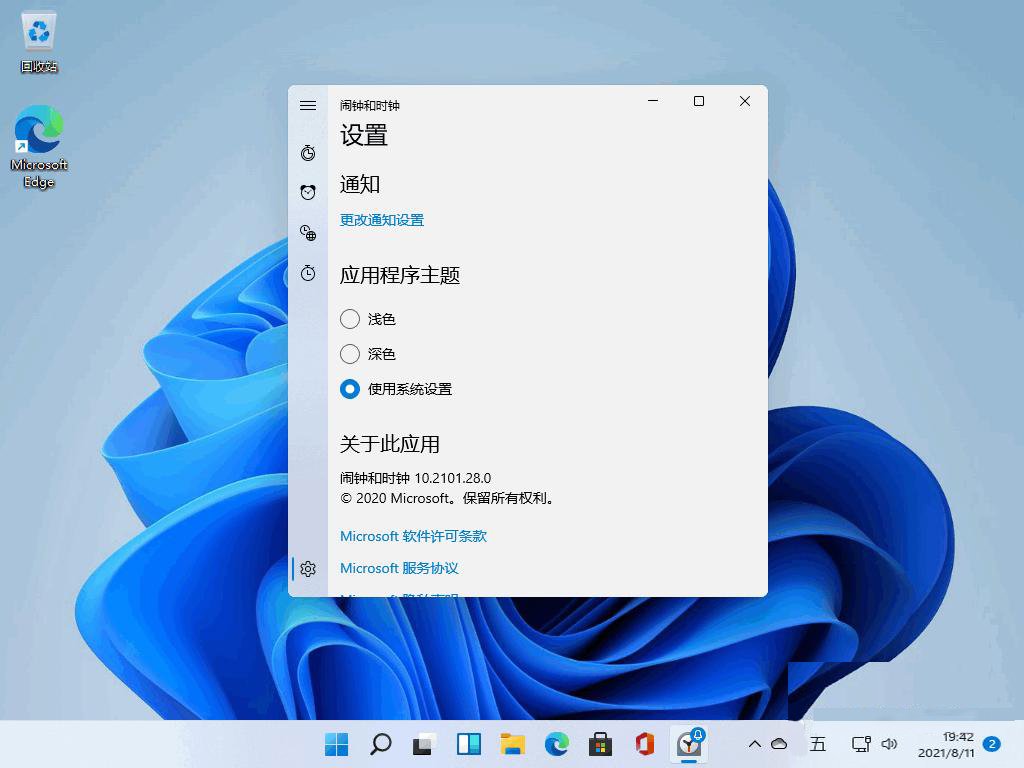Open the notification center badge
The width and height of the screenshot is (1024, 768).
click(992, 744)
